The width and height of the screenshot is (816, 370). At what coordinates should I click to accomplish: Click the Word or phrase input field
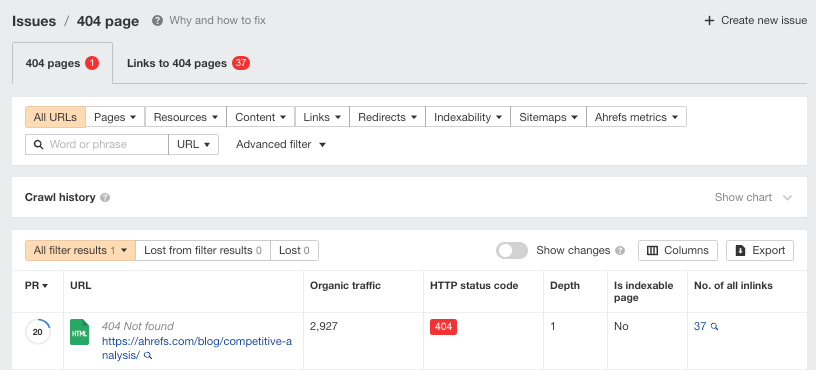(x=97, y=145)
